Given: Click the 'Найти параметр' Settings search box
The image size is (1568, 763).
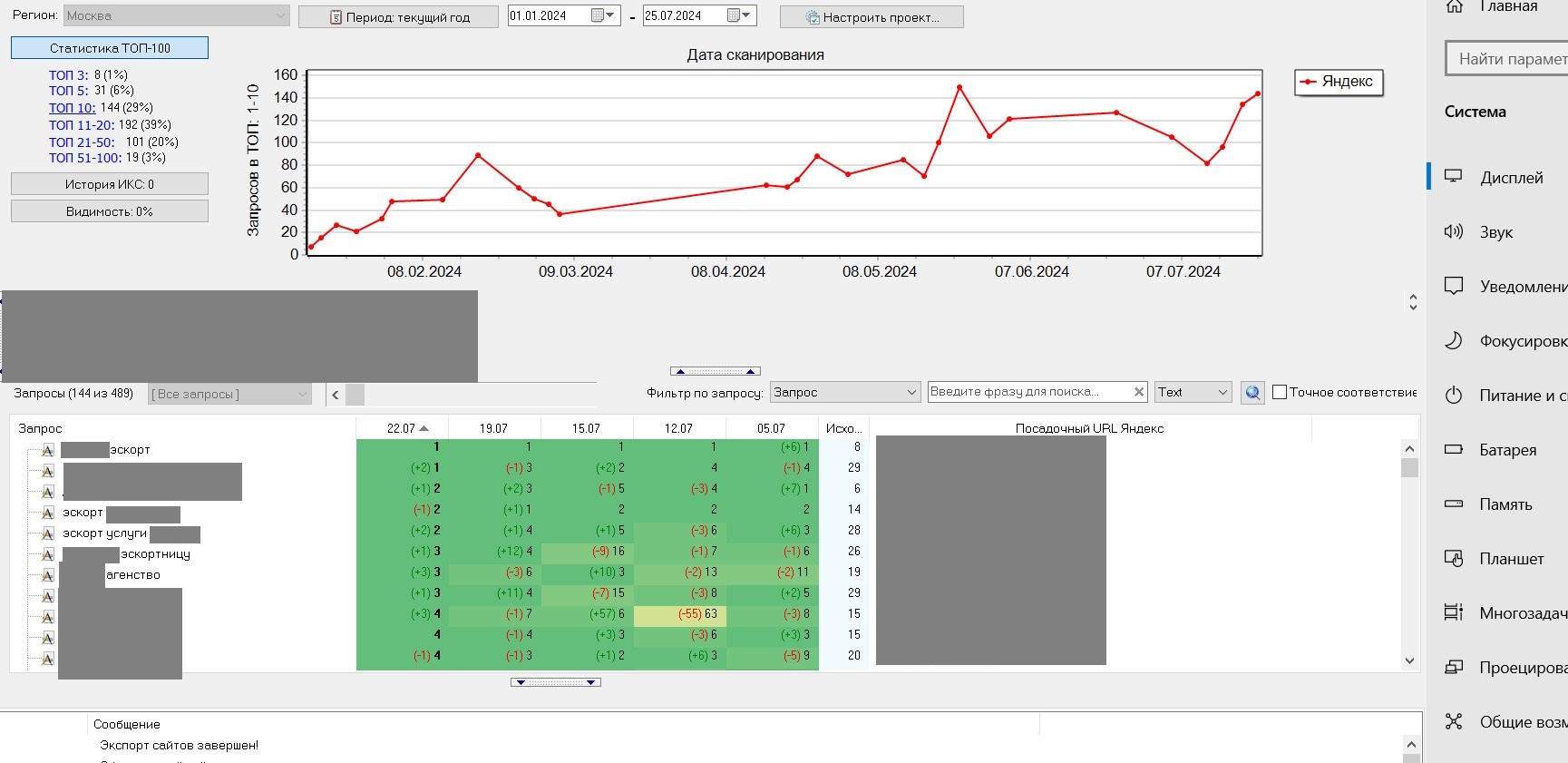Looking at the screenshot, I should tap(1507, 59).
